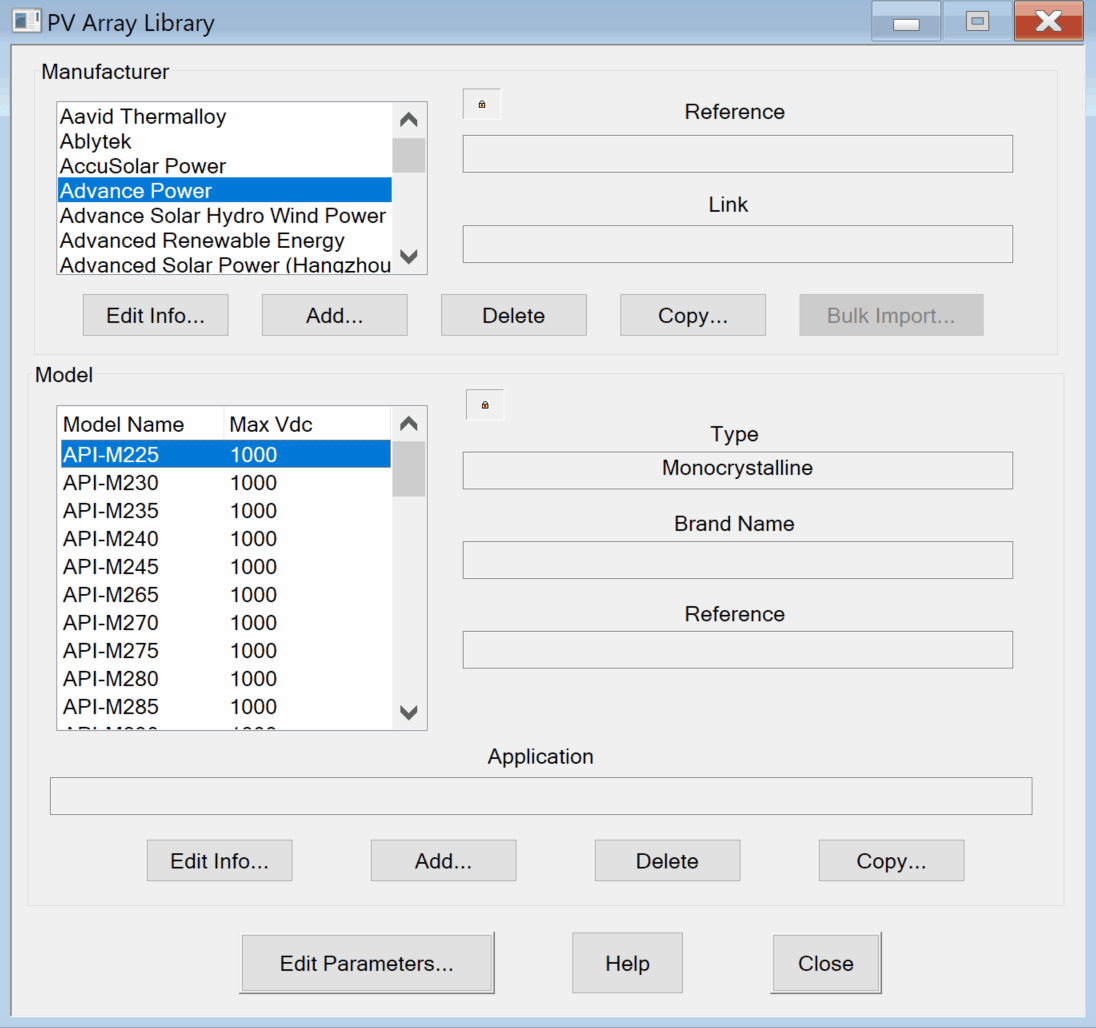Image resolution: width=1096 pixels, height=1028 pixels.
Task: Copy the selected model API-M225
Action: [891, 860]
